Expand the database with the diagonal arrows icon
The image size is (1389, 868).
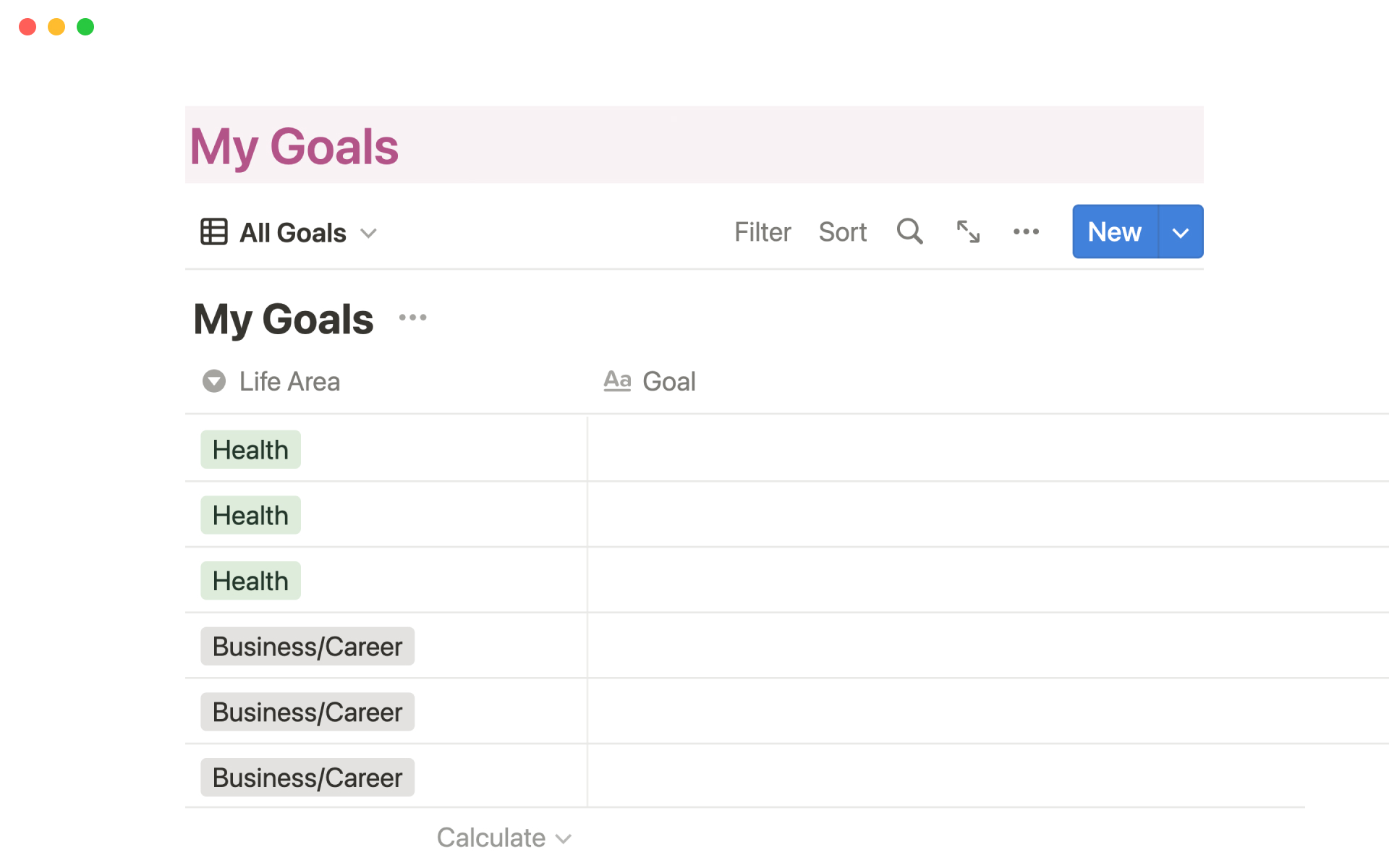(968, 231)
